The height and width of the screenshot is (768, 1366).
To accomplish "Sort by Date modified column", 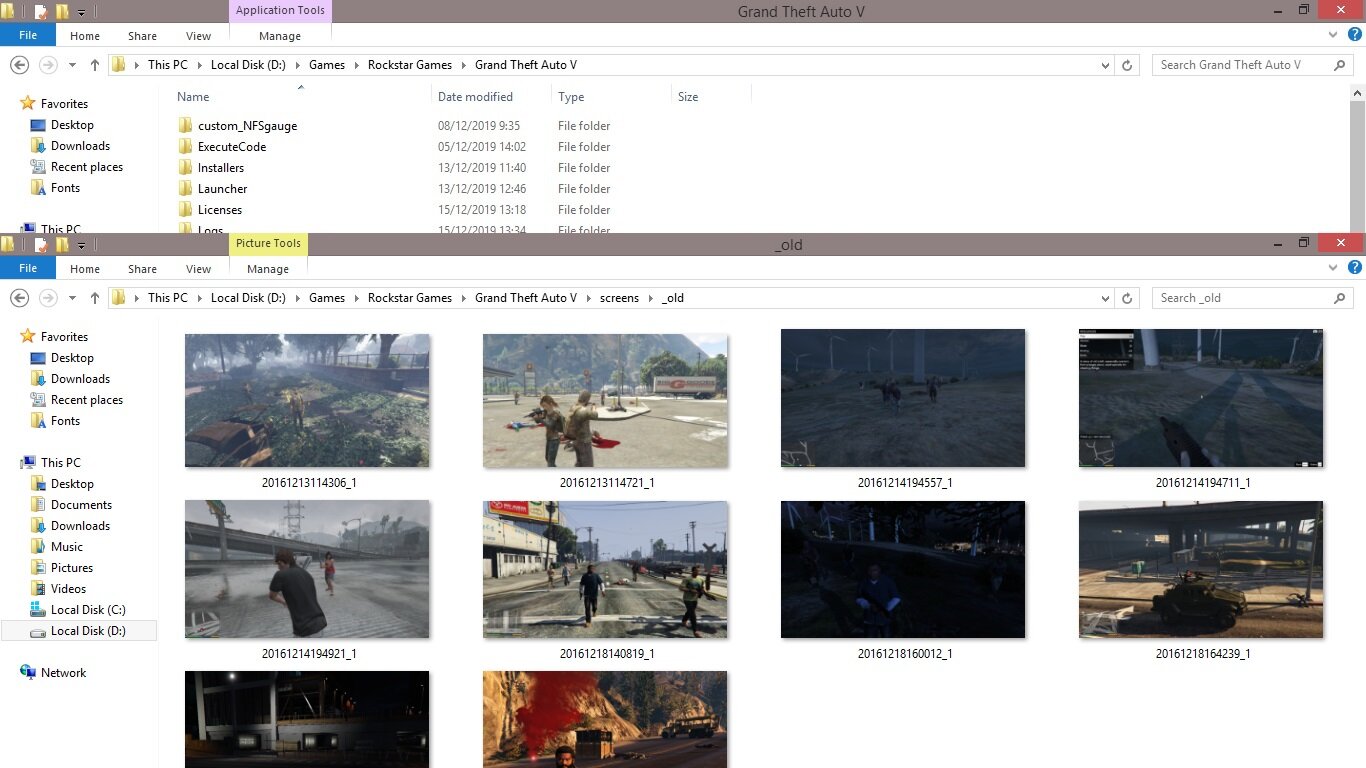I will [x=475, y=97].
